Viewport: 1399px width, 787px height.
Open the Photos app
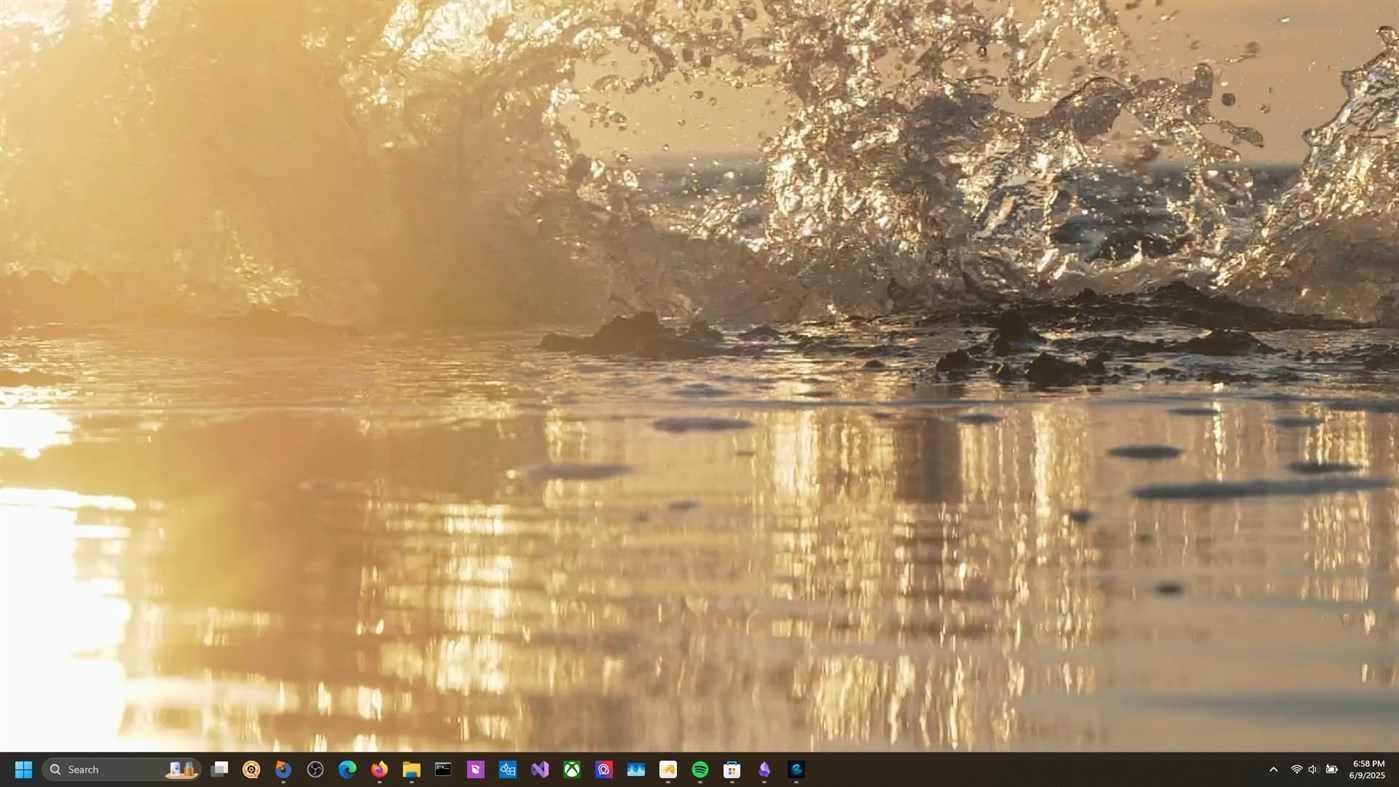click(x=635, y=769)
